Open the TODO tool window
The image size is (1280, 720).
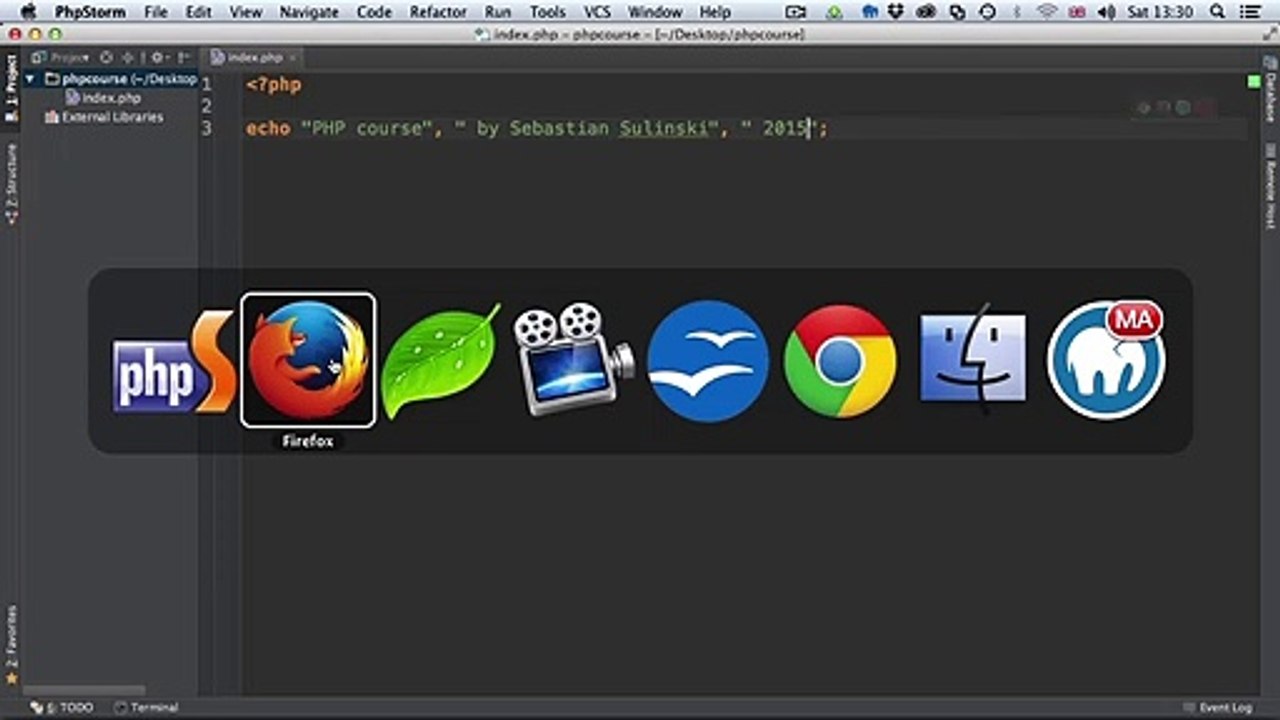tap(62, 708)
